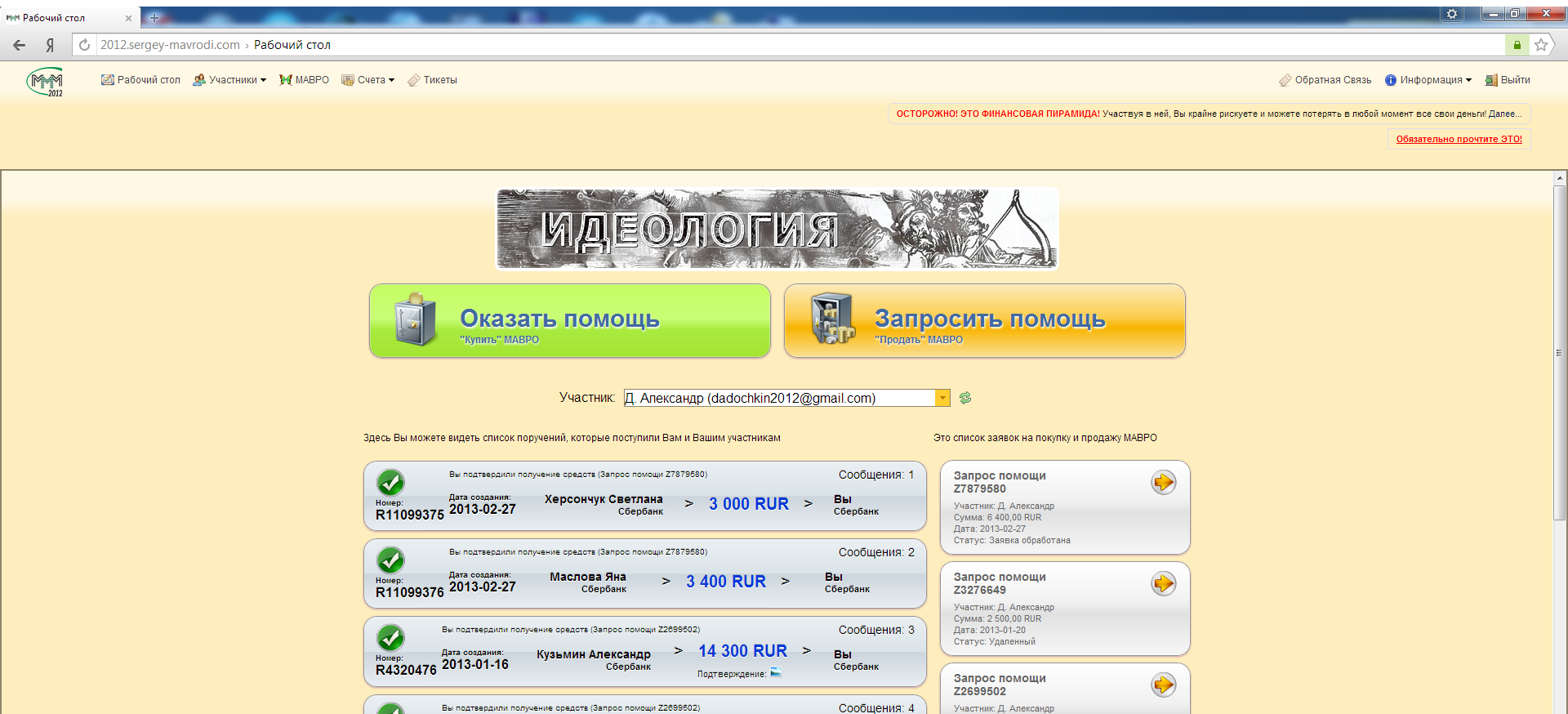Screen dimensions: 1568x714
Task: Click green checkmark of order R11099376
Action: click(x=390, y=560)
